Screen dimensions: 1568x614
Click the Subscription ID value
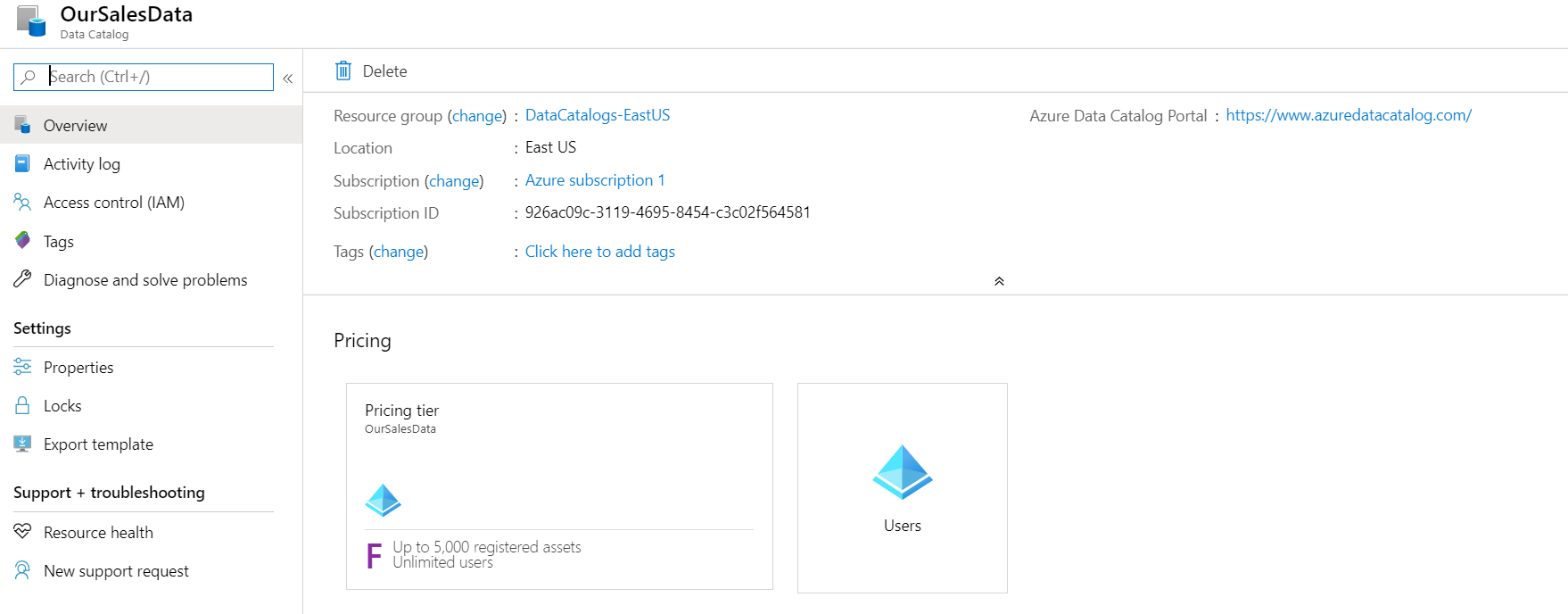point(668,212)
